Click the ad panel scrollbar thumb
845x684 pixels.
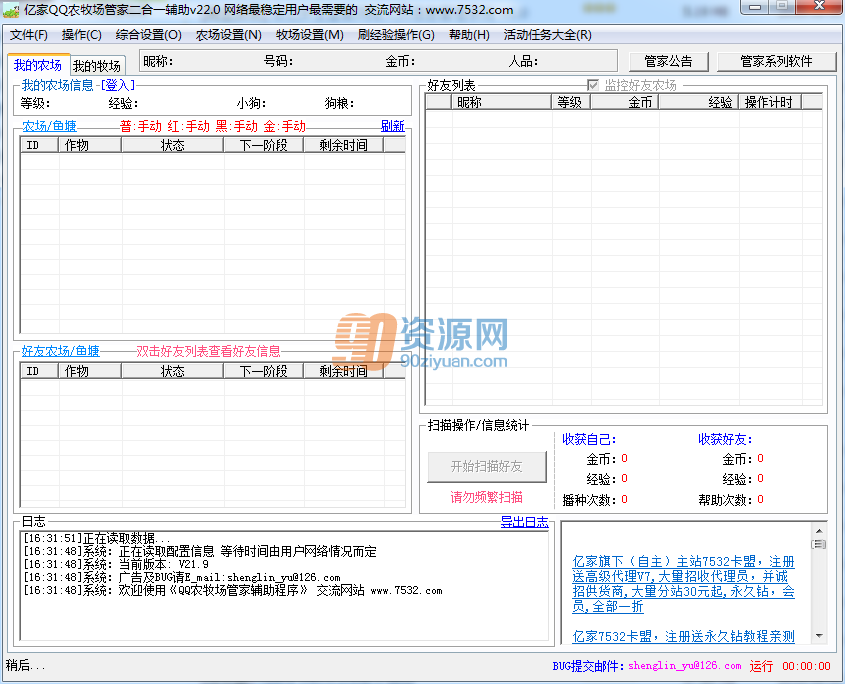tap(819, 544)
